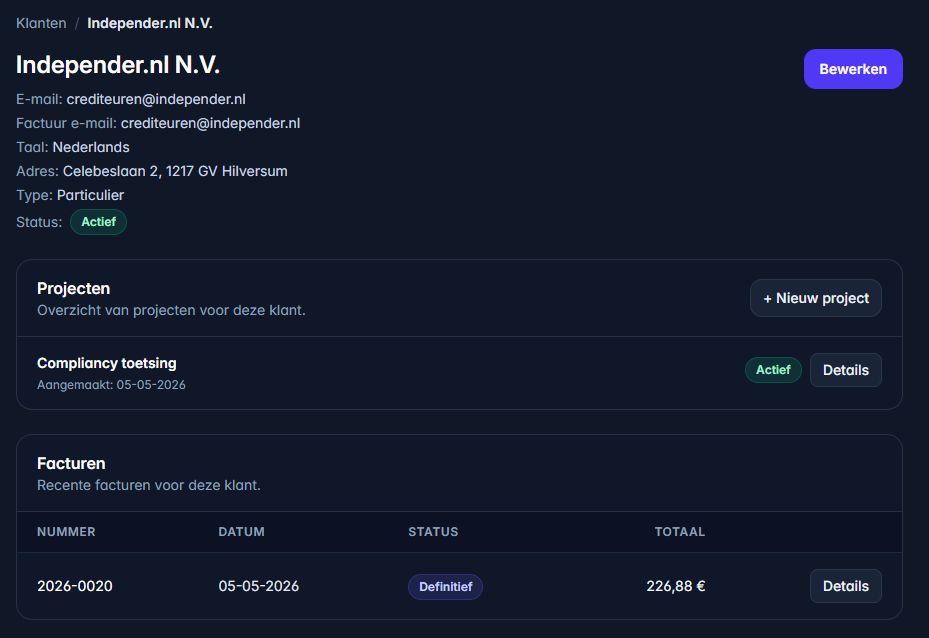The image size is (929, 638).
Task: Click the NUMMER column header
Action: click(x=66, y=532)
